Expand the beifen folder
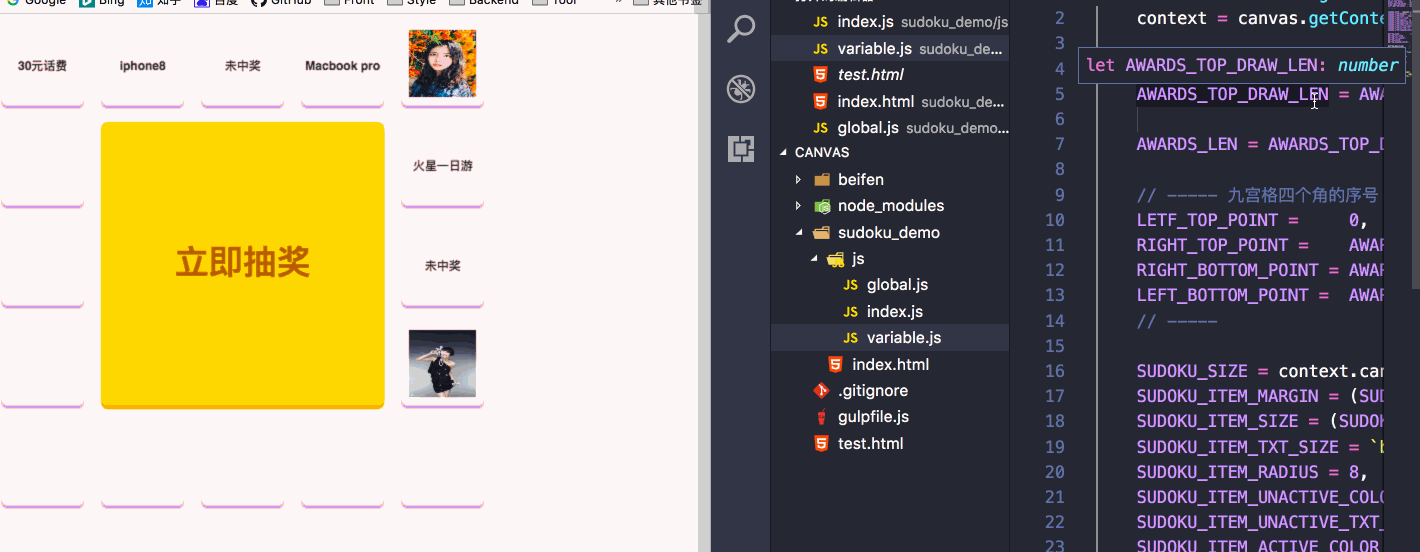The image size is (1420, 552). tap(890, 179)
